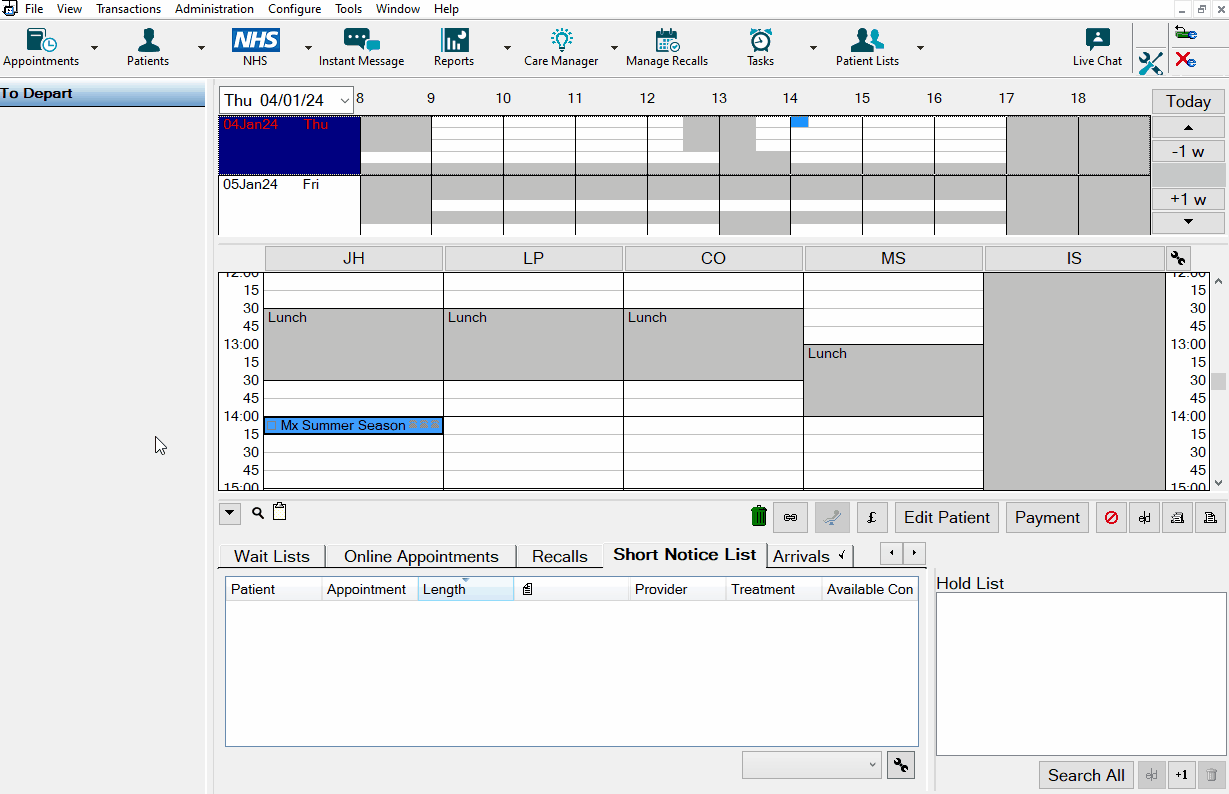This screenshot has height=794, width=1229.
Task: Open the File menu
Action: (x=34, y=9)
